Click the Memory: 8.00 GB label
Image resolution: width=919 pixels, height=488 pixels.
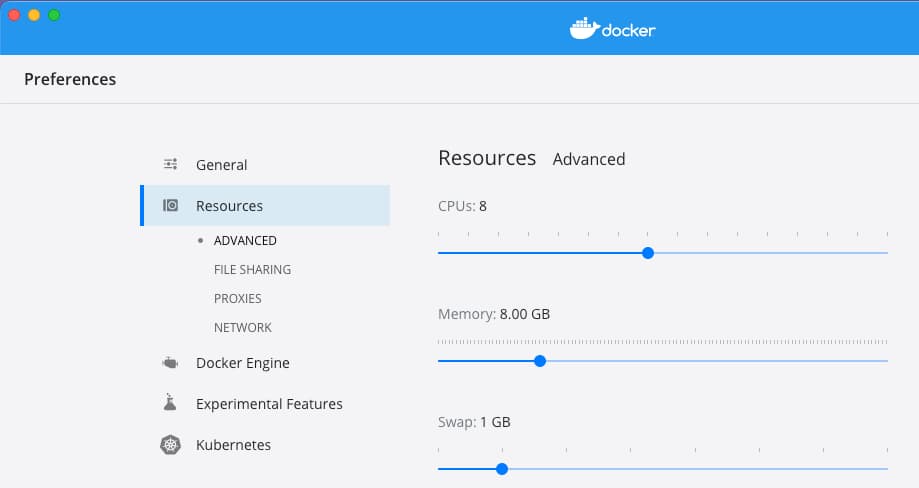(494, 314)
